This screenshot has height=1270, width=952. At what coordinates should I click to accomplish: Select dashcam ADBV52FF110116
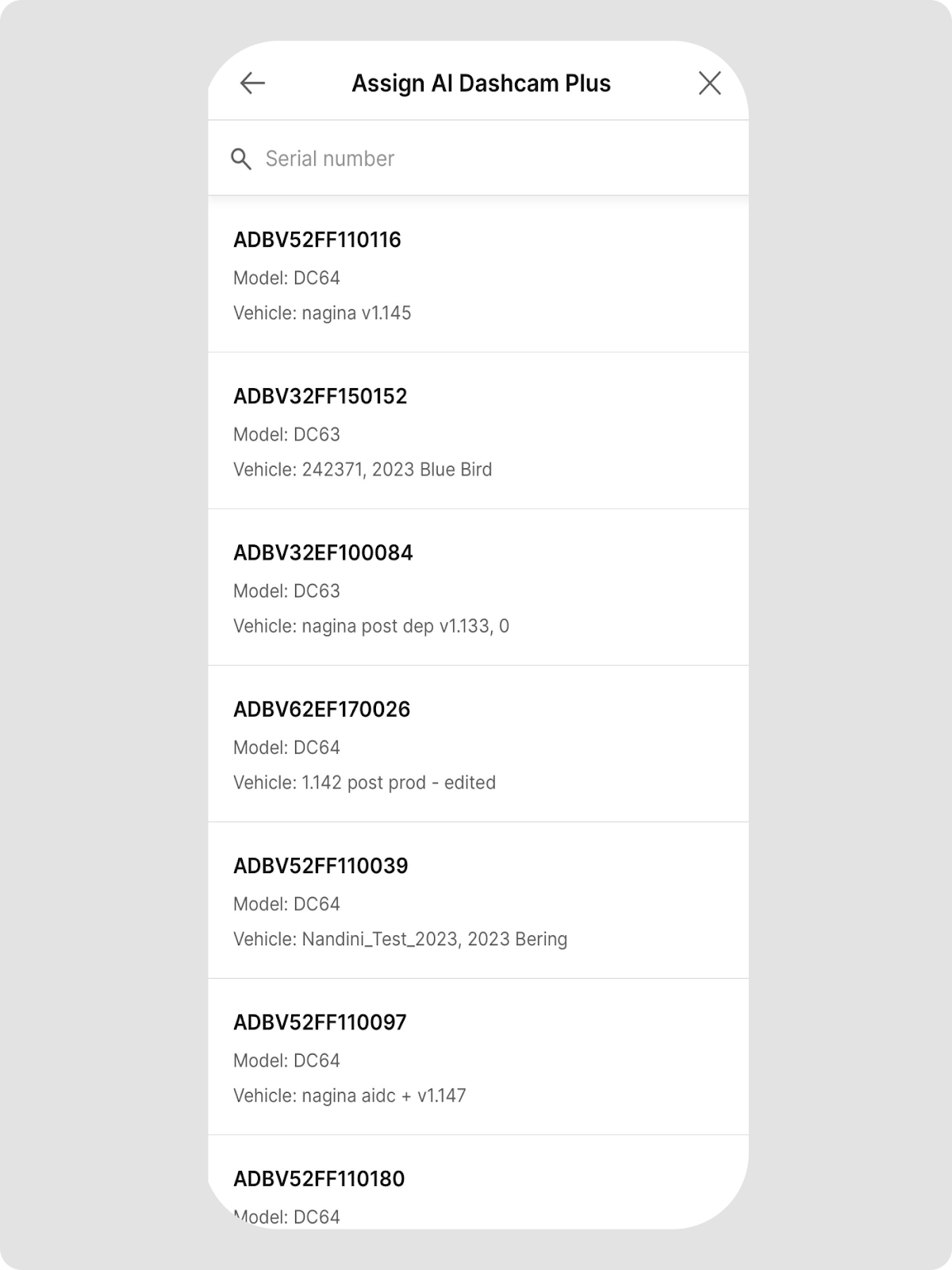tap(317, 240)
